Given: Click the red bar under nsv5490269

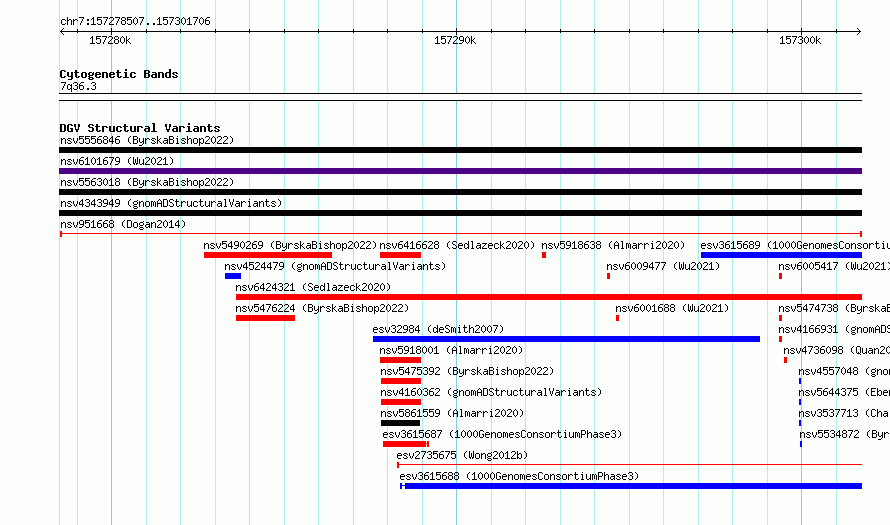Looking at the screenshot, I should [268, 255].
